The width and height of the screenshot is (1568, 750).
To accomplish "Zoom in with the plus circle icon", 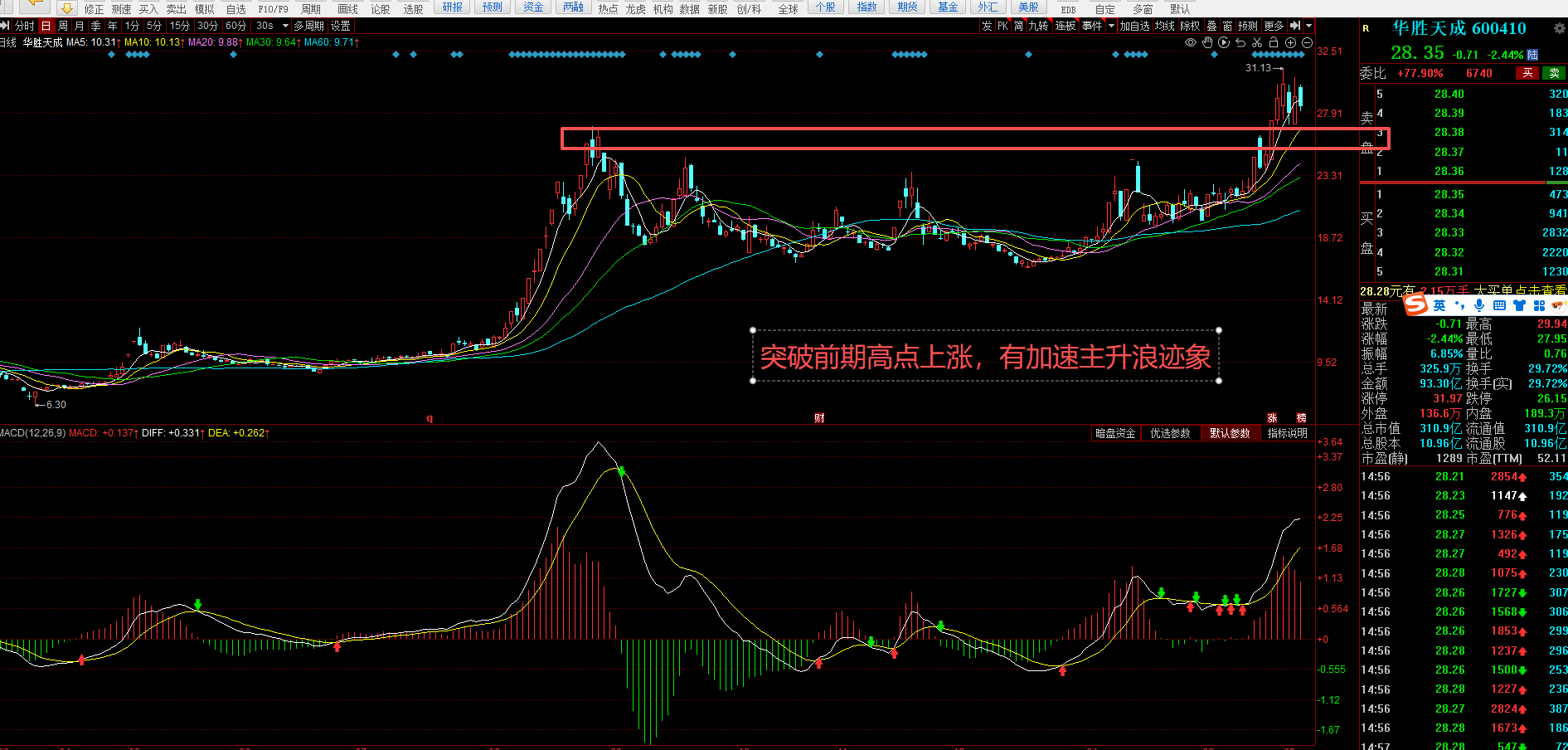I will tap(1290, 42).
